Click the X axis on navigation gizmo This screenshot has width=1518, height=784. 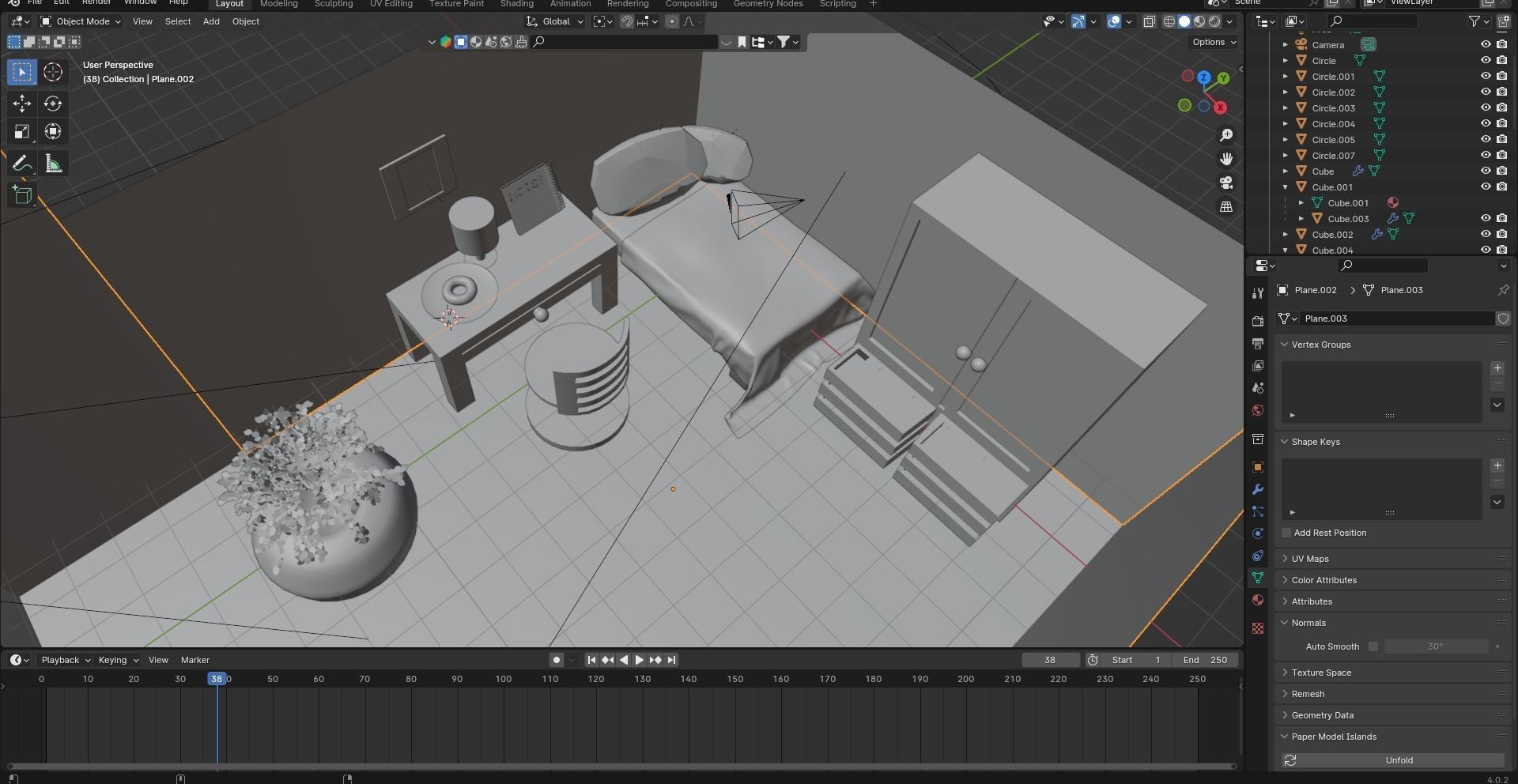coord(1221,107)
